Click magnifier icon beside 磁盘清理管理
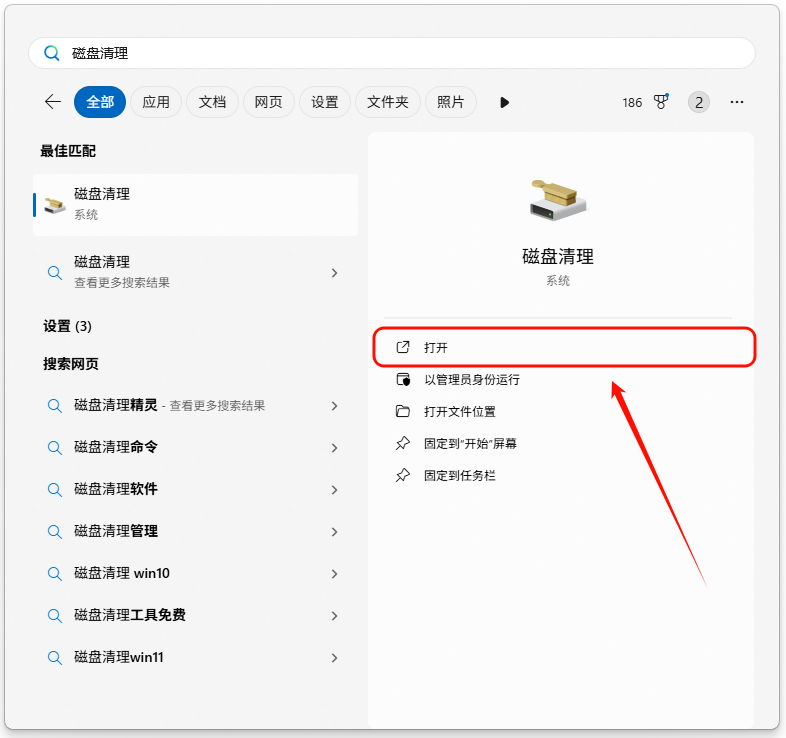The width and height of the screenshot is (786, 738). 55,532
